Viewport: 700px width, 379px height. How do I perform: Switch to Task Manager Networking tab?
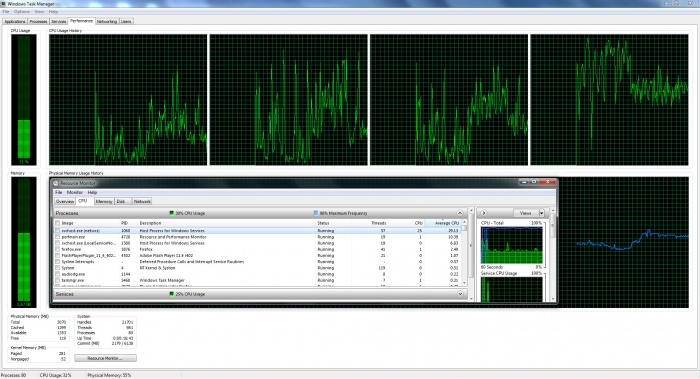(107, 21)
